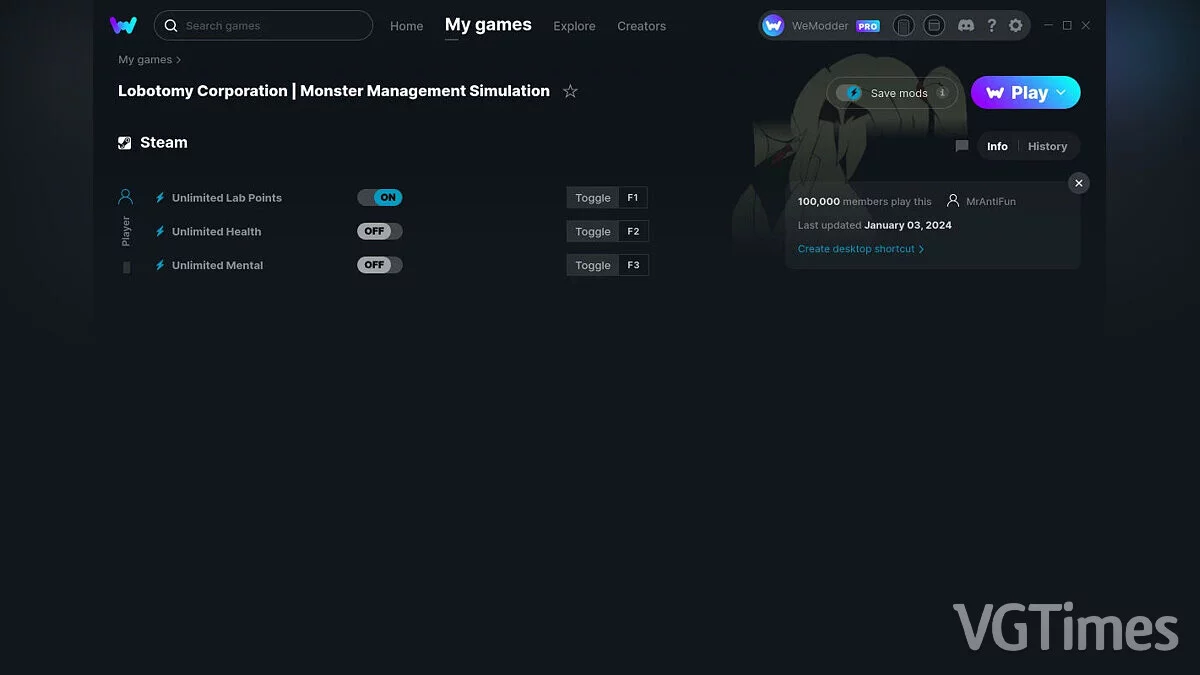The image size is (1200, 675).
Task: Open the Home tab
Action: (407, 26)
